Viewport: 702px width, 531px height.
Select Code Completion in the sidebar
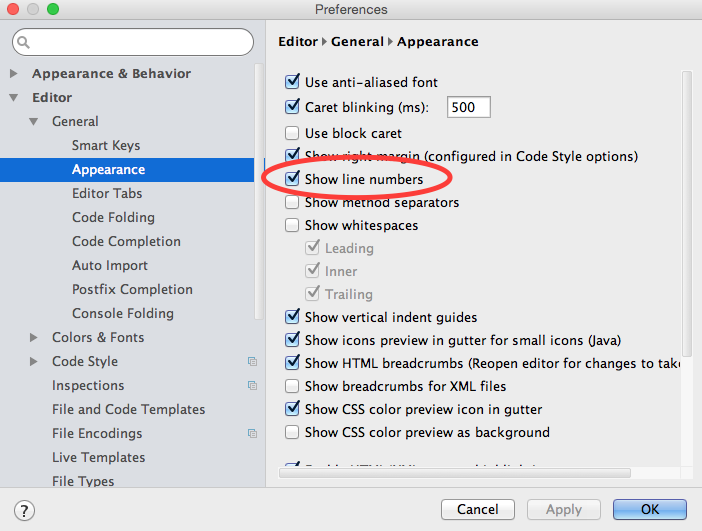(x=126, y=241)
